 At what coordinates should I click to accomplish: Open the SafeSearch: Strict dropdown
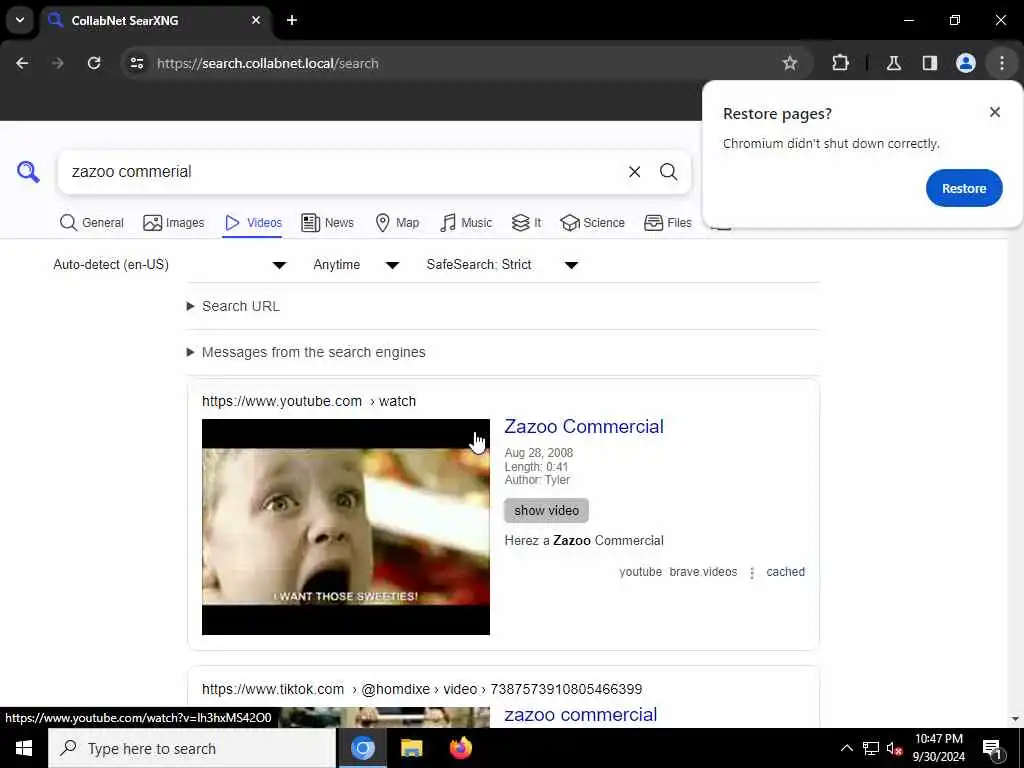click(502, 264)
